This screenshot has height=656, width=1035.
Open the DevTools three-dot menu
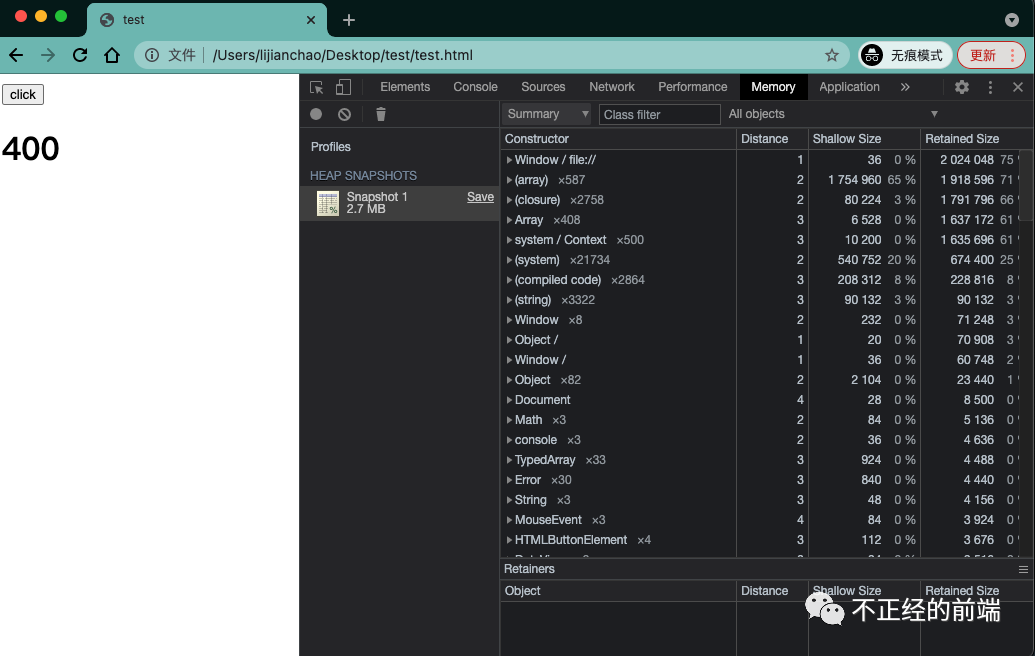pyautogui.click(x=990, y=87)
